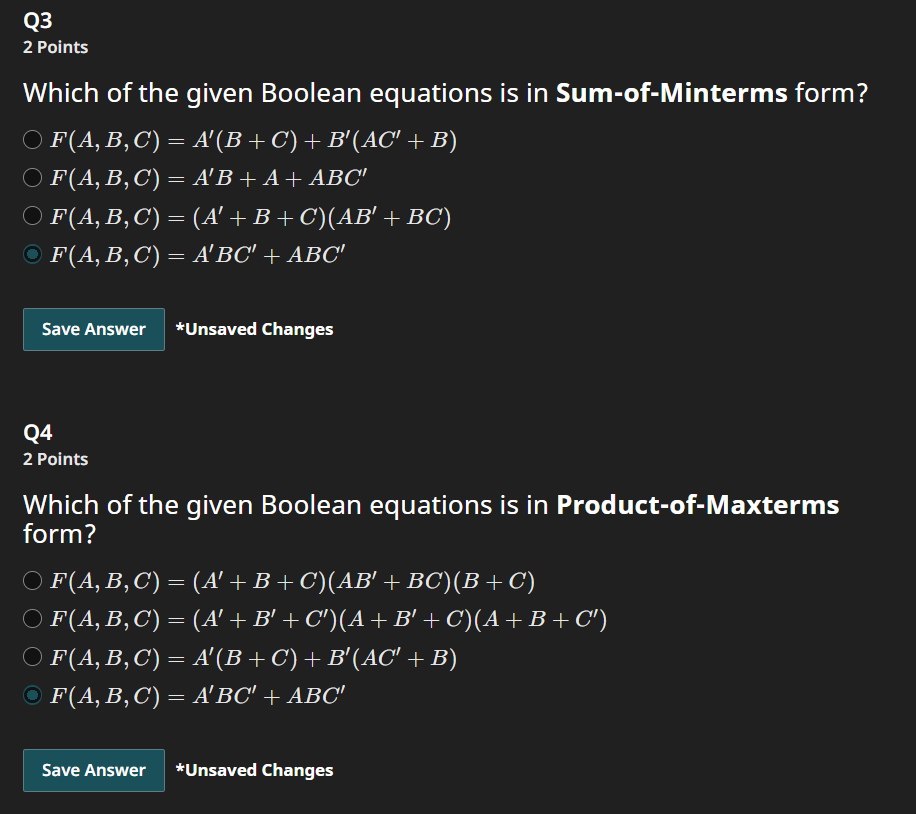The height and width of the screenshot is (814, 916).
Task: Click the 2 Points label under Q3
Action: pos(54,47)
